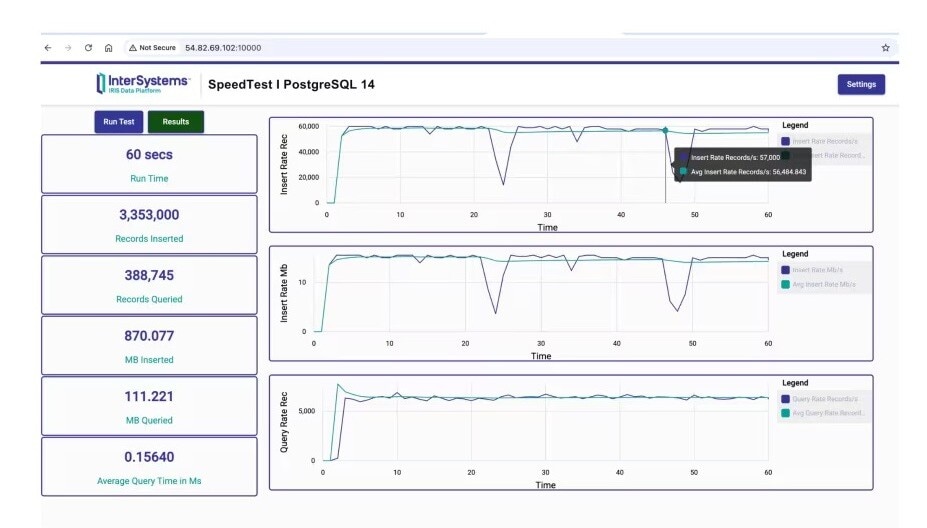Click the Query Rate Records/s legend label

click(825, 399)
